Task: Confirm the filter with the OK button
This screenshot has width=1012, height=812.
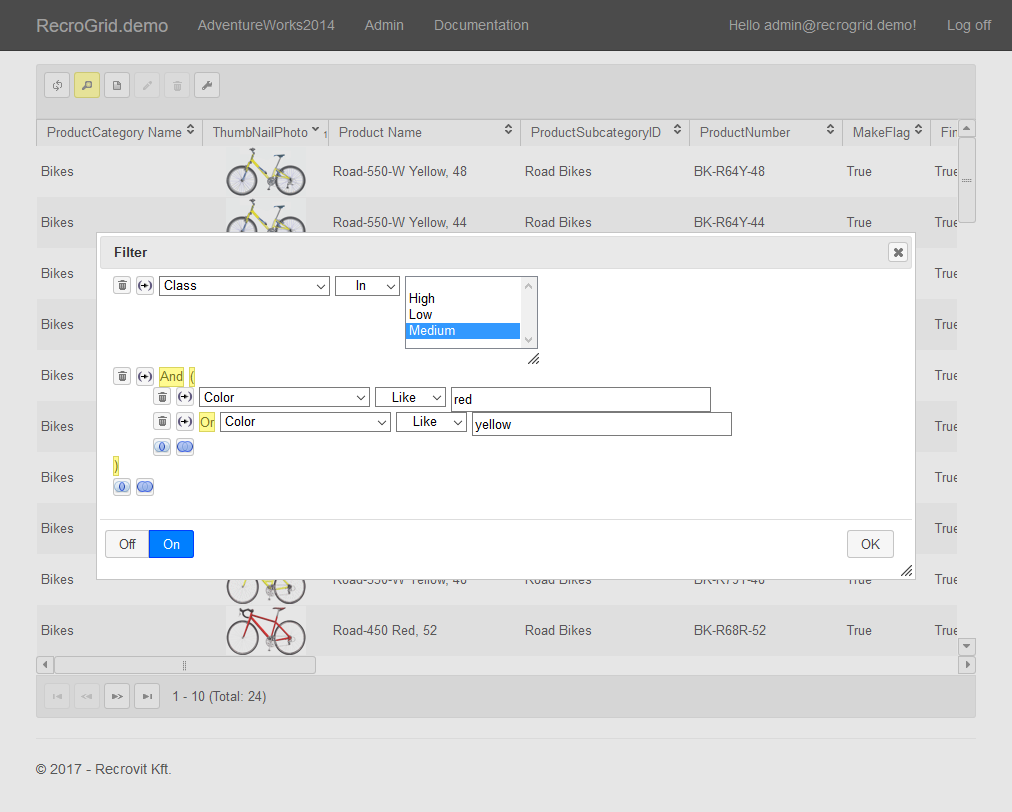Action: (870, 544)
